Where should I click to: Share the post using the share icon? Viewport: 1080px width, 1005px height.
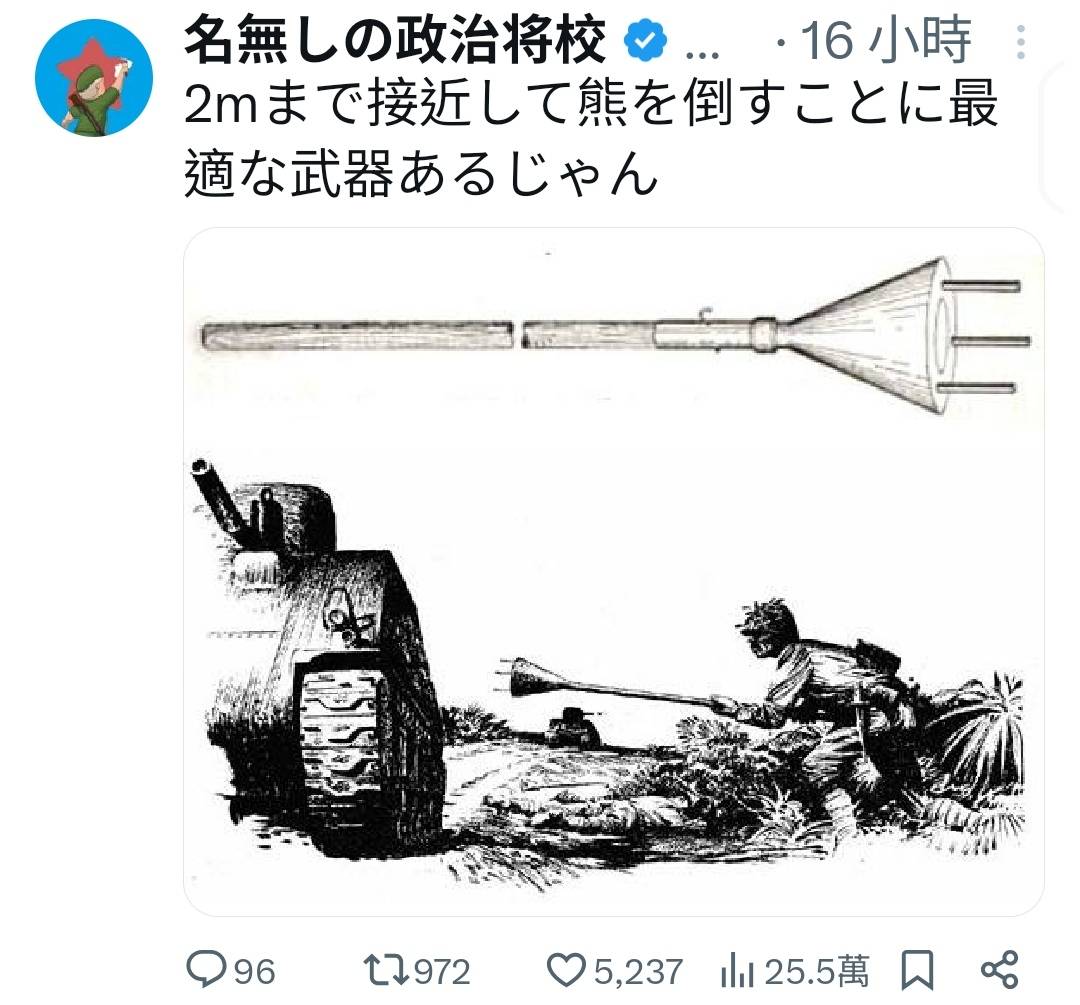[x=999, y=970]
